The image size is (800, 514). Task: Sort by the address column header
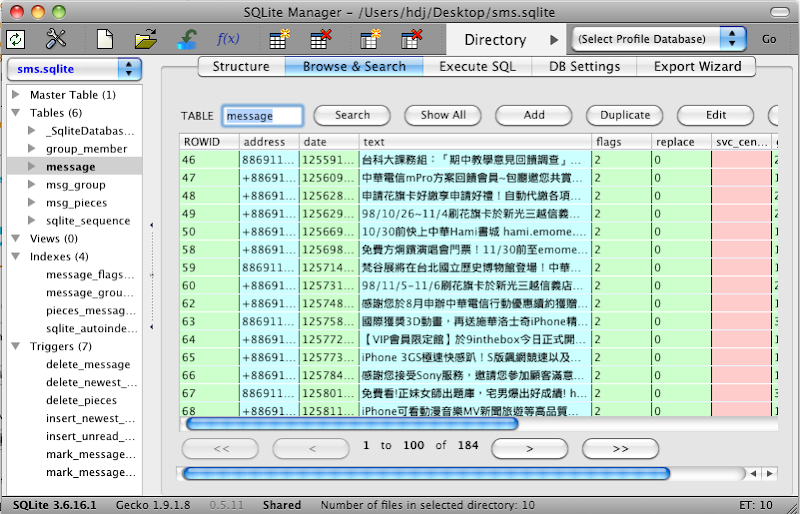pyautogui.click(x=269, y=142)
